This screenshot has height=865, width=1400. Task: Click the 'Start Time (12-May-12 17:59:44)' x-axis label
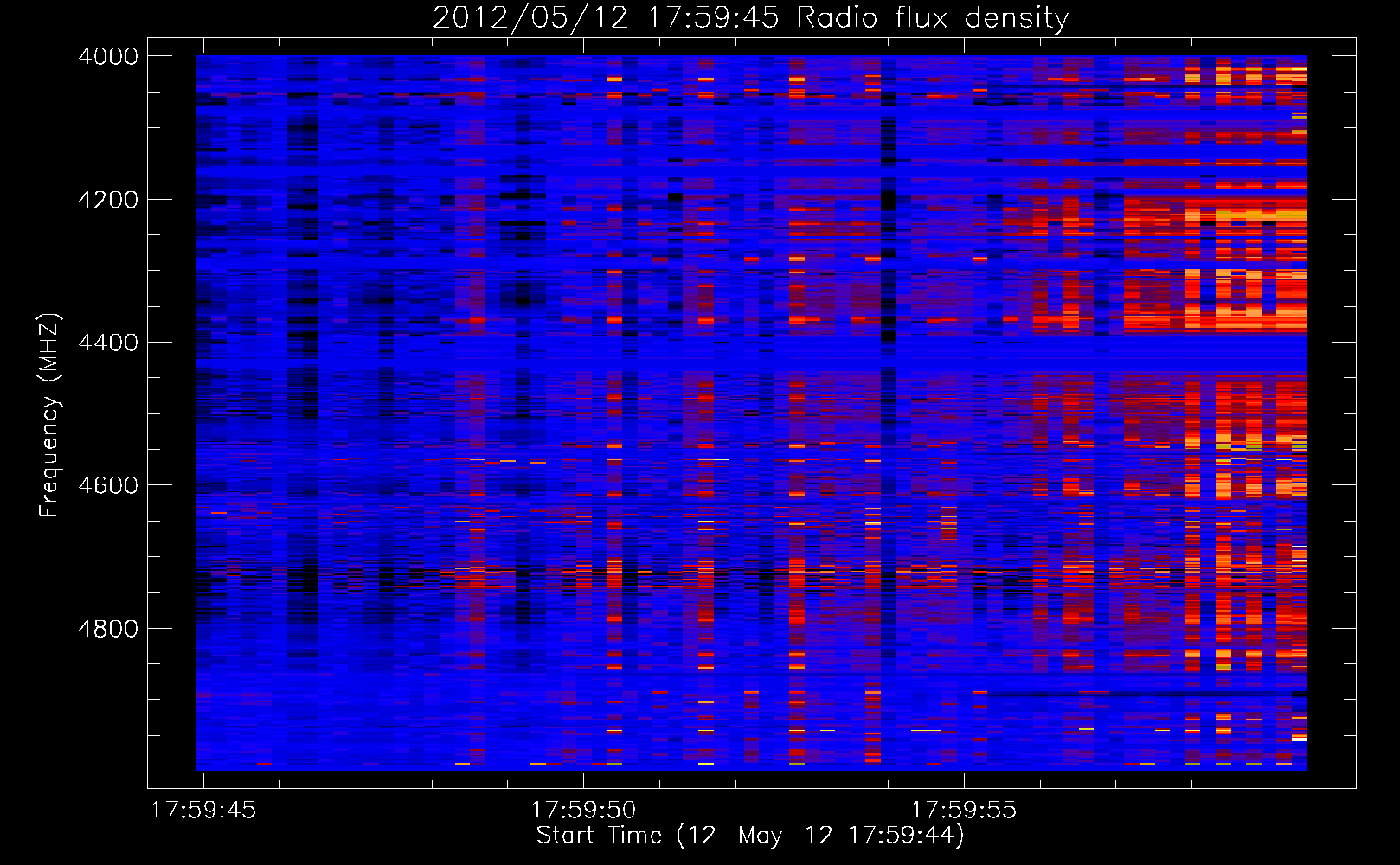tap(750, 836)
